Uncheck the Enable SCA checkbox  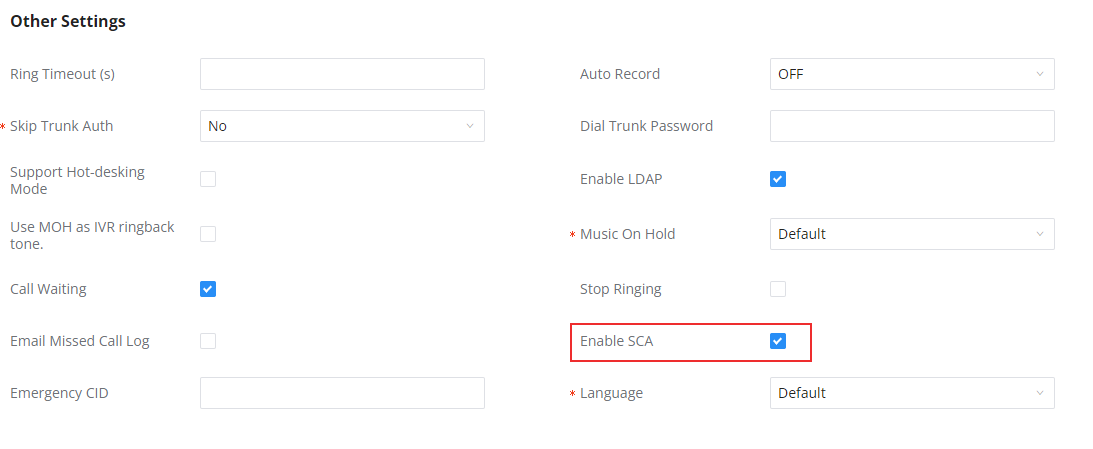[778, 341]
